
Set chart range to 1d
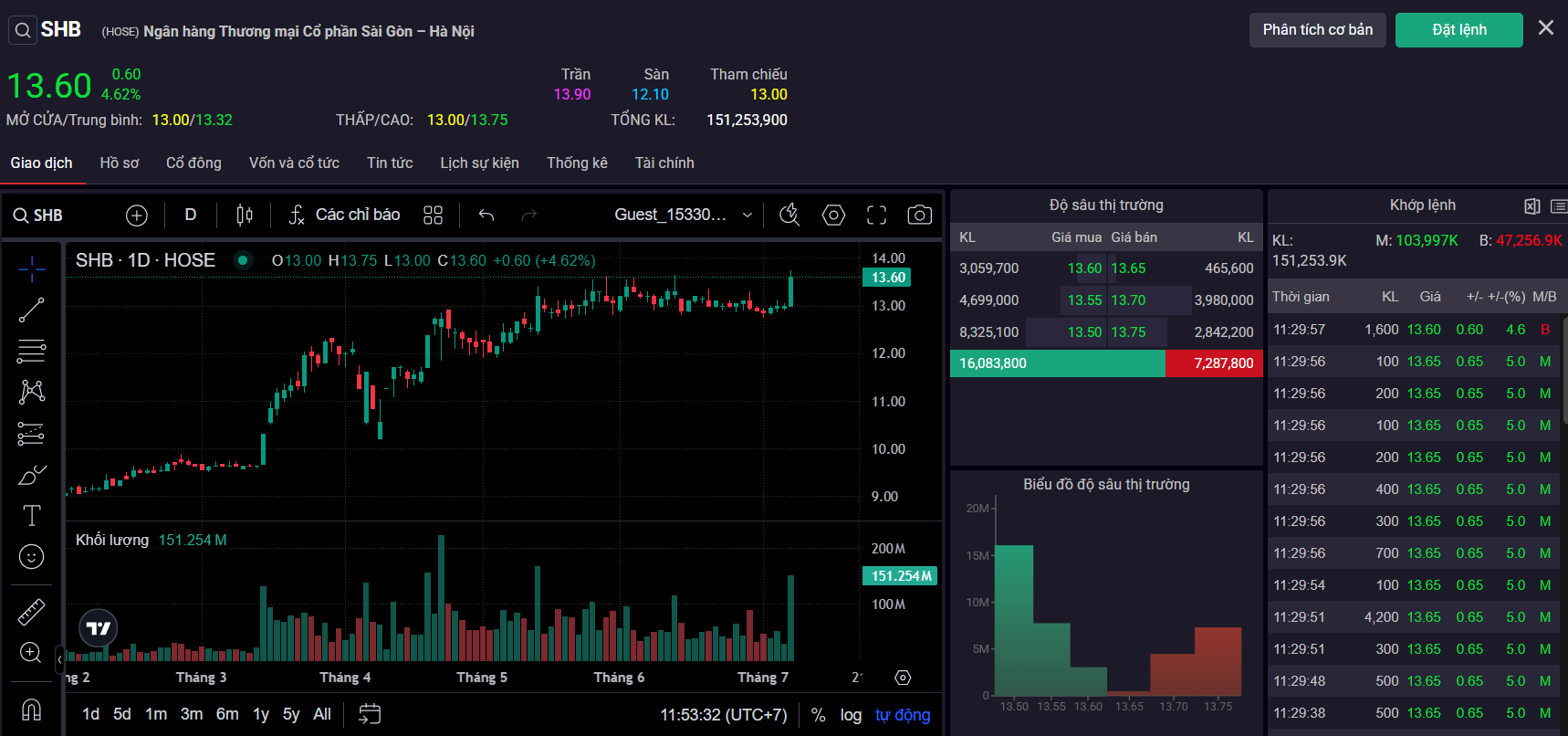[x=91, y=714]
